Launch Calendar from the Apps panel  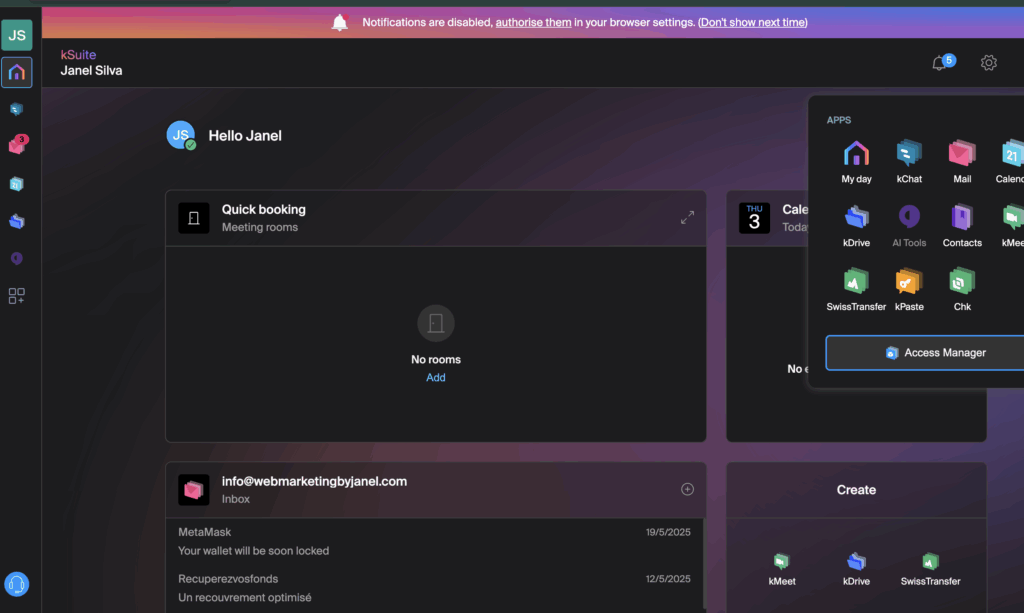pyautogui.click(x=1010, y=162)
